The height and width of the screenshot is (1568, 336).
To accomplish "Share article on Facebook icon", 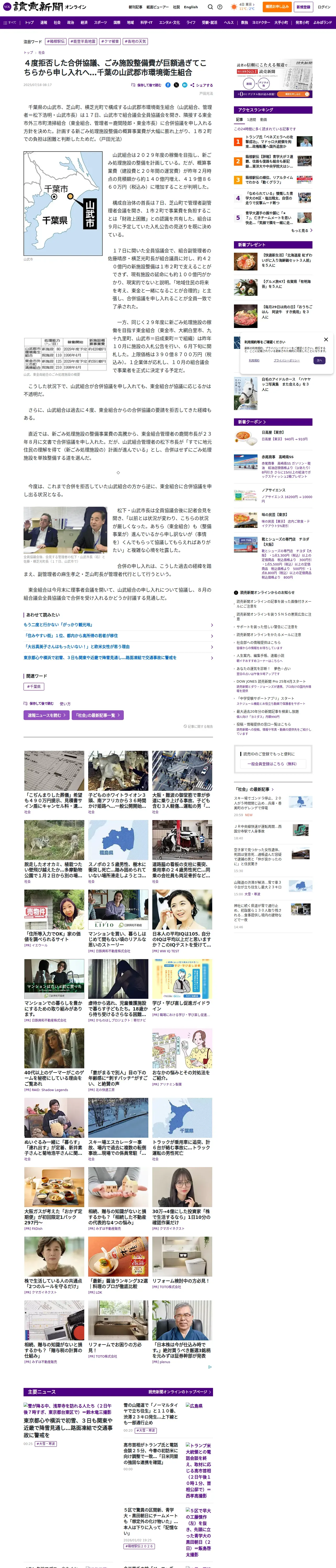I will tap(168, 85).
